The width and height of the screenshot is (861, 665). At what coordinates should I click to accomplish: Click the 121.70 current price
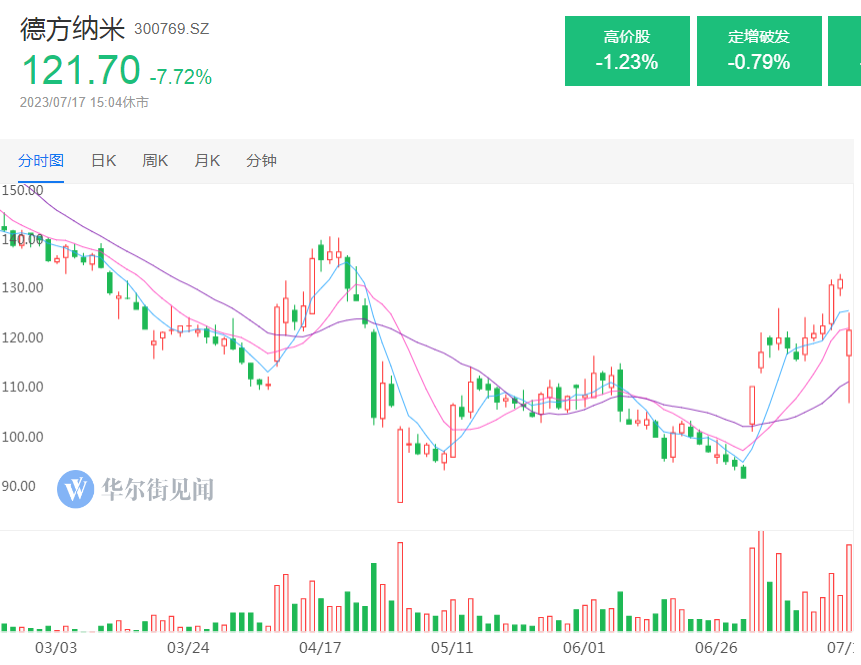click(x=81, y=70)
